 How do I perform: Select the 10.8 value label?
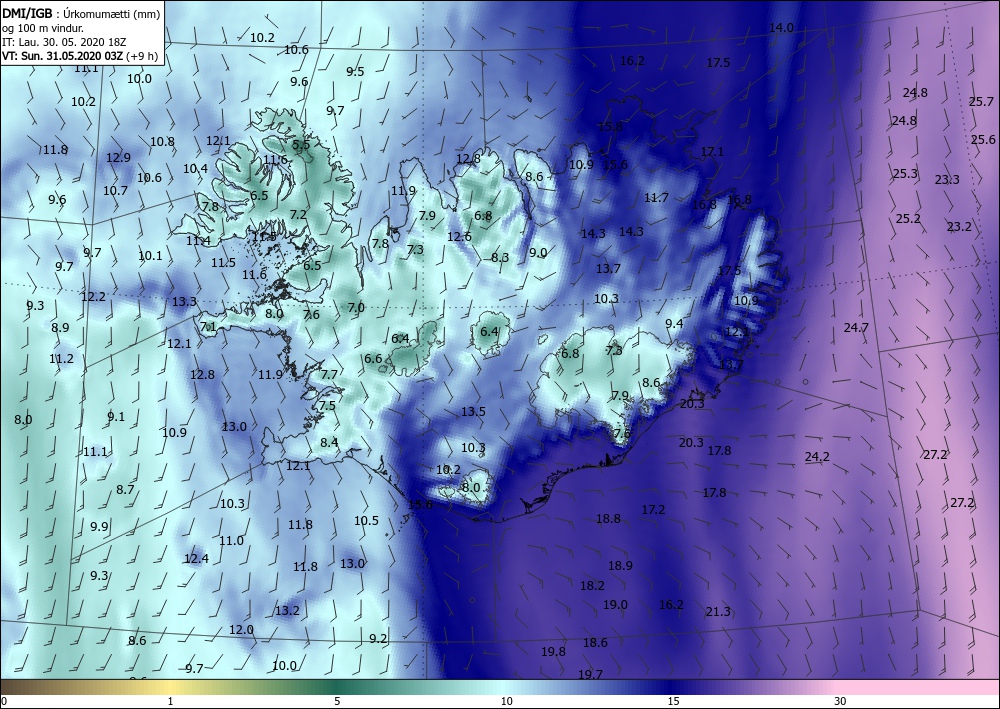162,142
